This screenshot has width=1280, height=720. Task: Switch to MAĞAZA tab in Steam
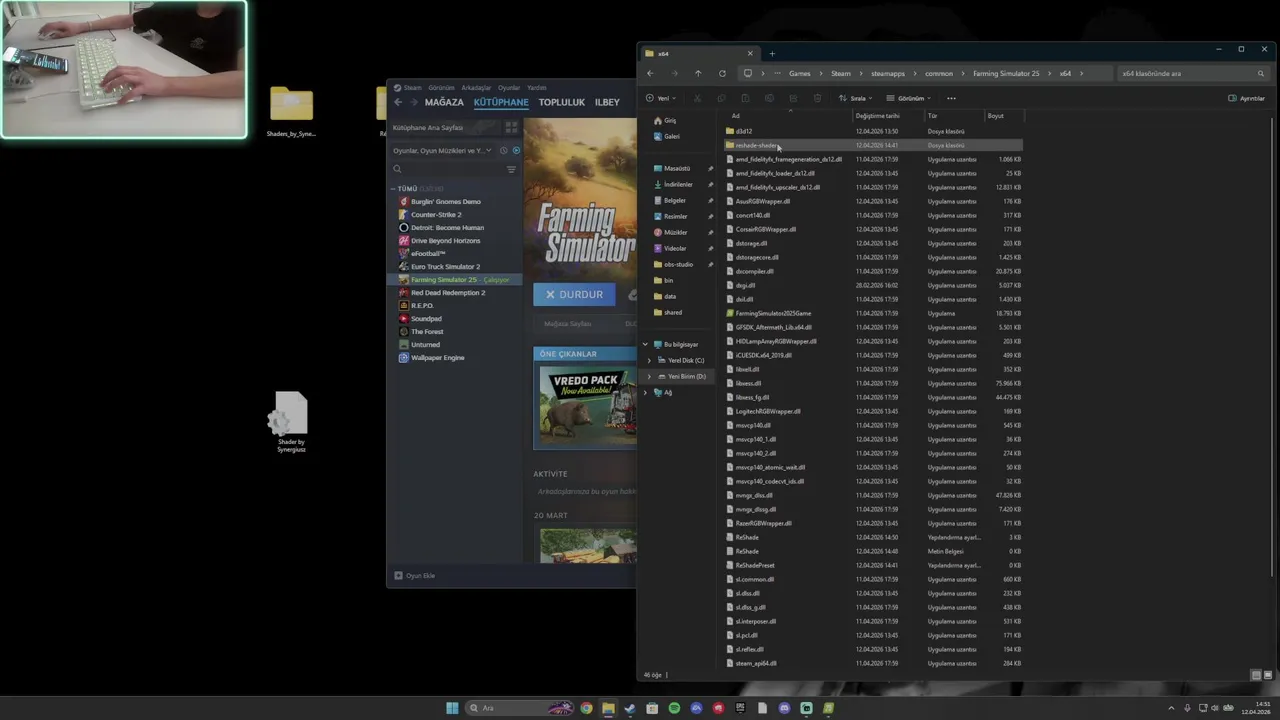(444, 102)
